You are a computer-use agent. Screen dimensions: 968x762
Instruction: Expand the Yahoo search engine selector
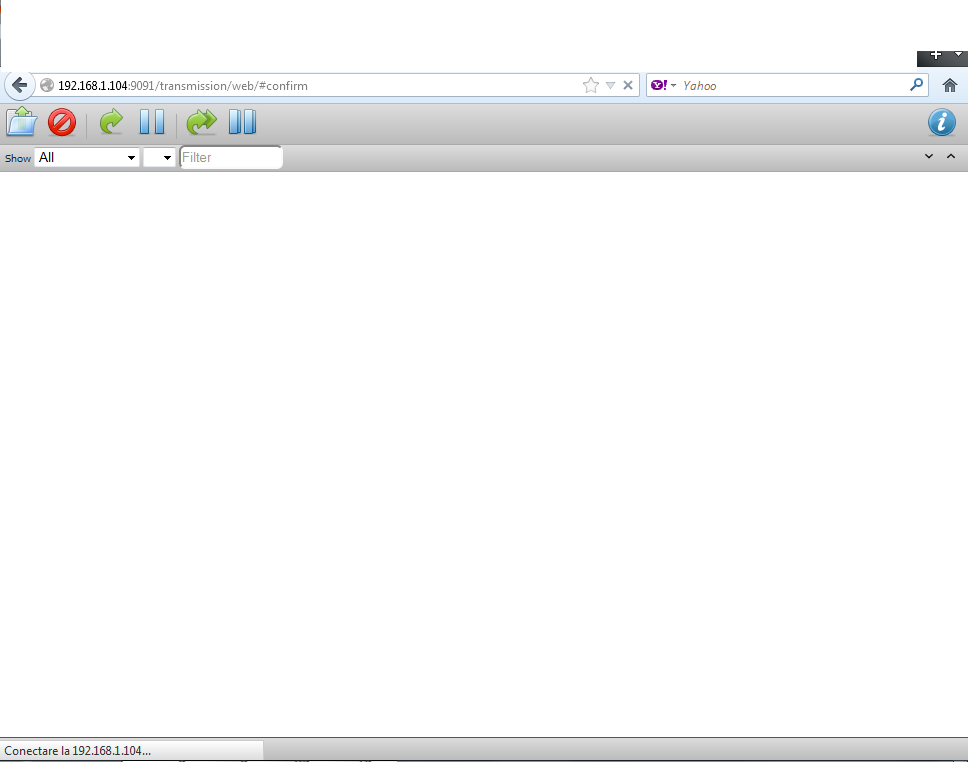(664, 86)
